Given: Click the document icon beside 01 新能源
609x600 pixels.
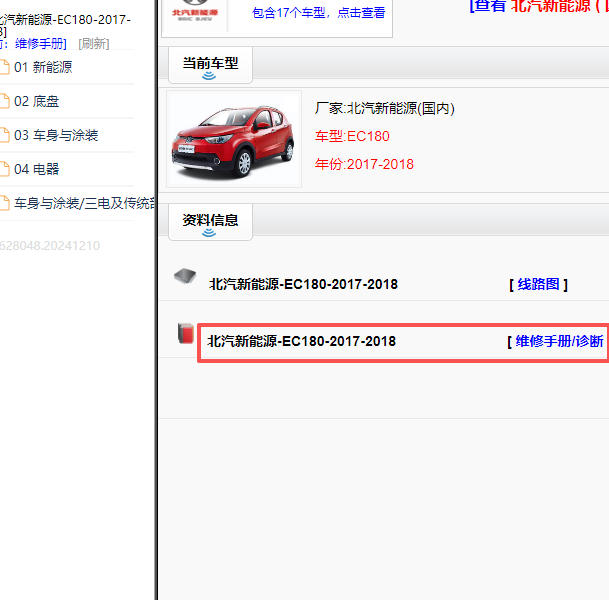Looking at the screenshot, I should [4, 67].
